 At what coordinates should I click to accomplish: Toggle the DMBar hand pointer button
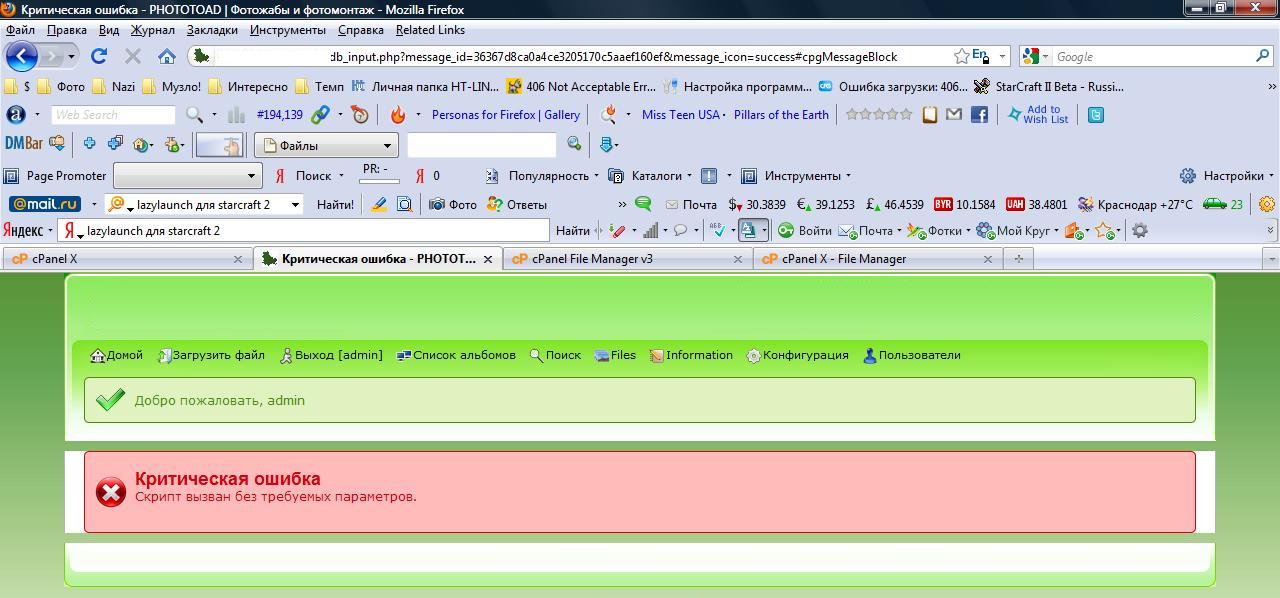(219, 145)
